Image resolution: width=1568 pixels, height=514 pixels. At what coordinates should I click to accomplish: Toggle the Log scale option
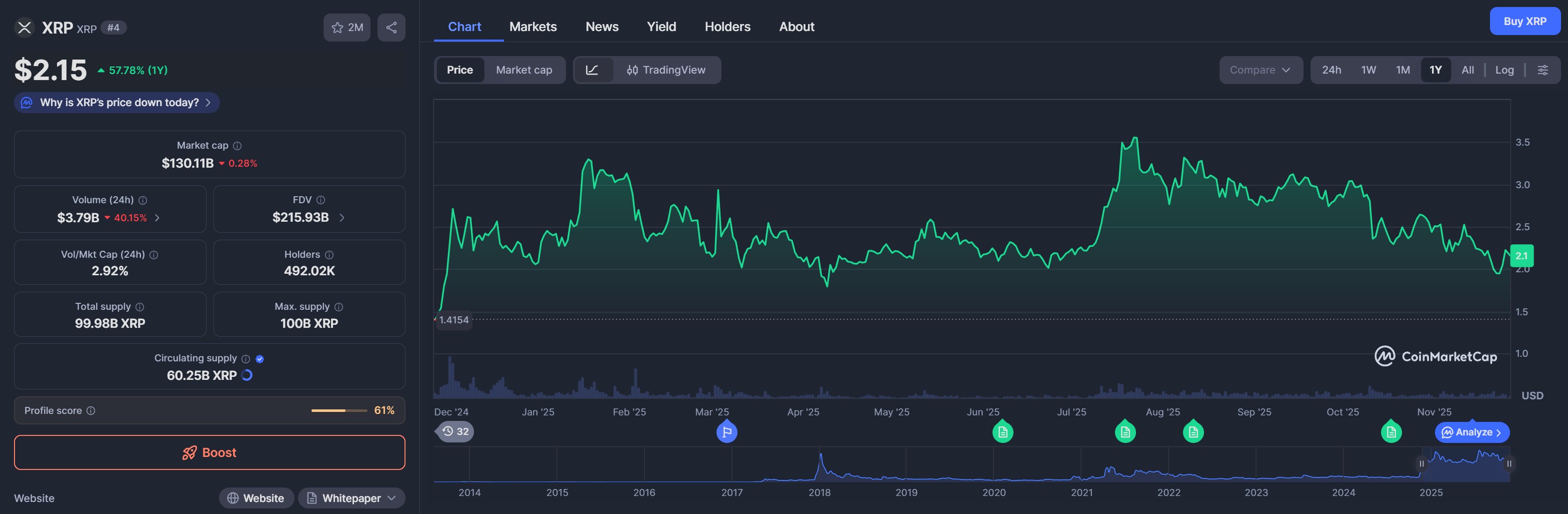coord(1504,70)
